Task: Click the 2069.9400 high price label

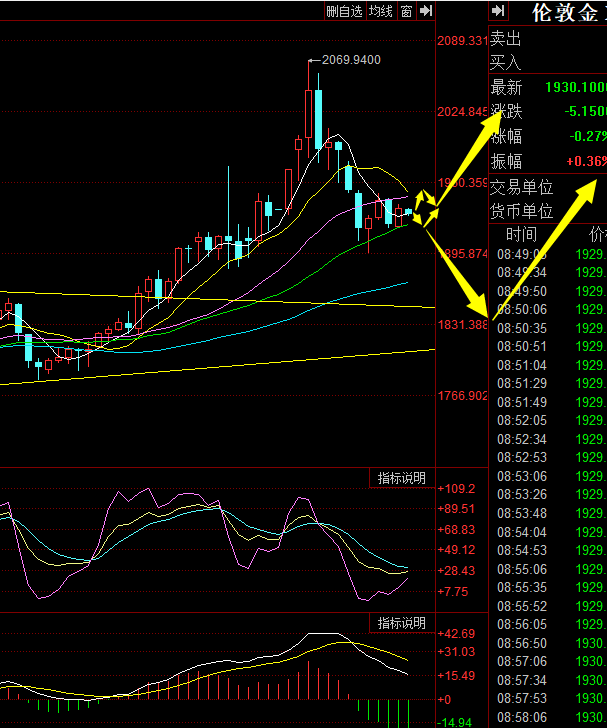Action: tap(351, 60)
